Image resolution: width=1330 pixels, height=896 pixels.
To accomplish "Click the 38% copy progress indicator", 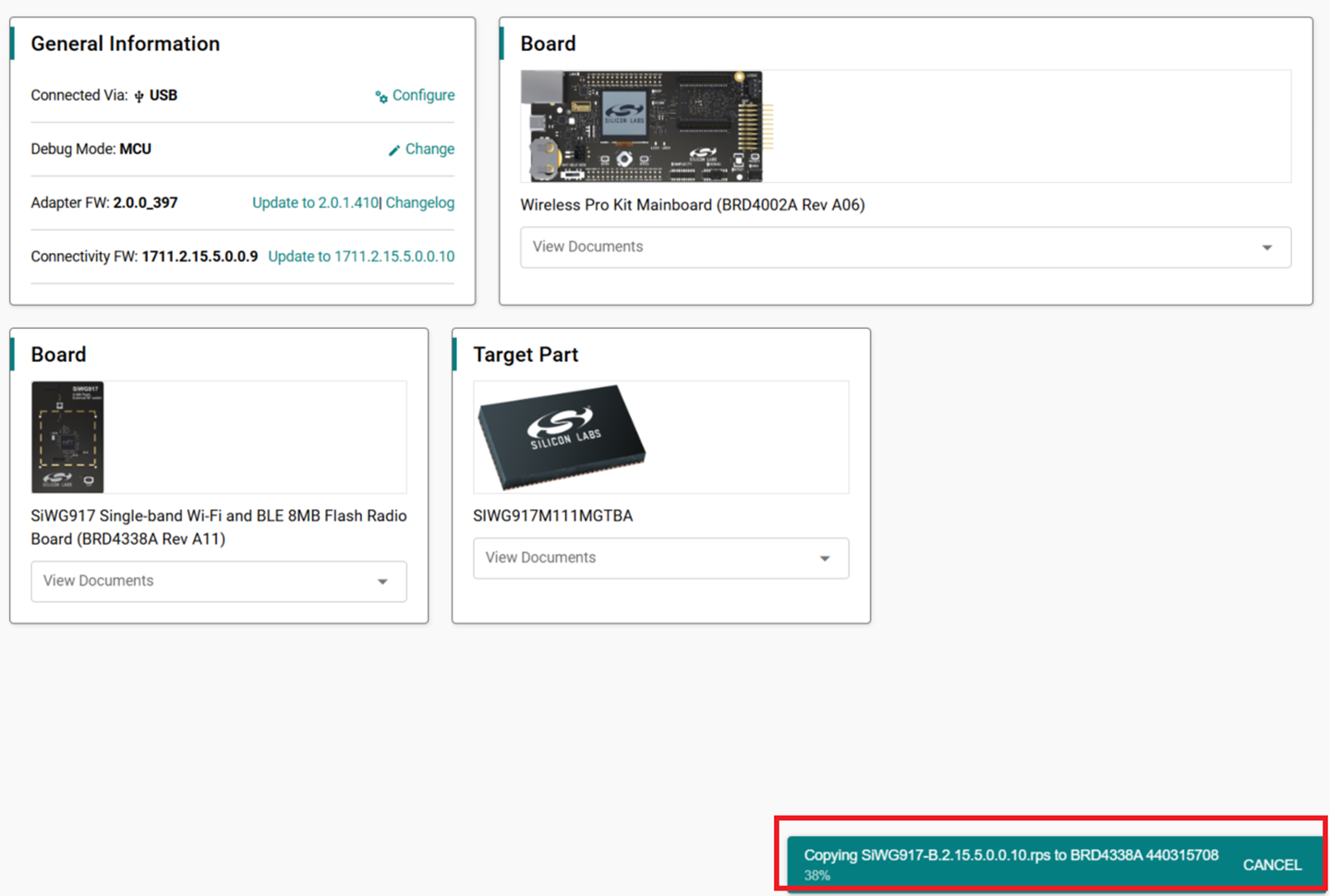I will click(816, 876).
